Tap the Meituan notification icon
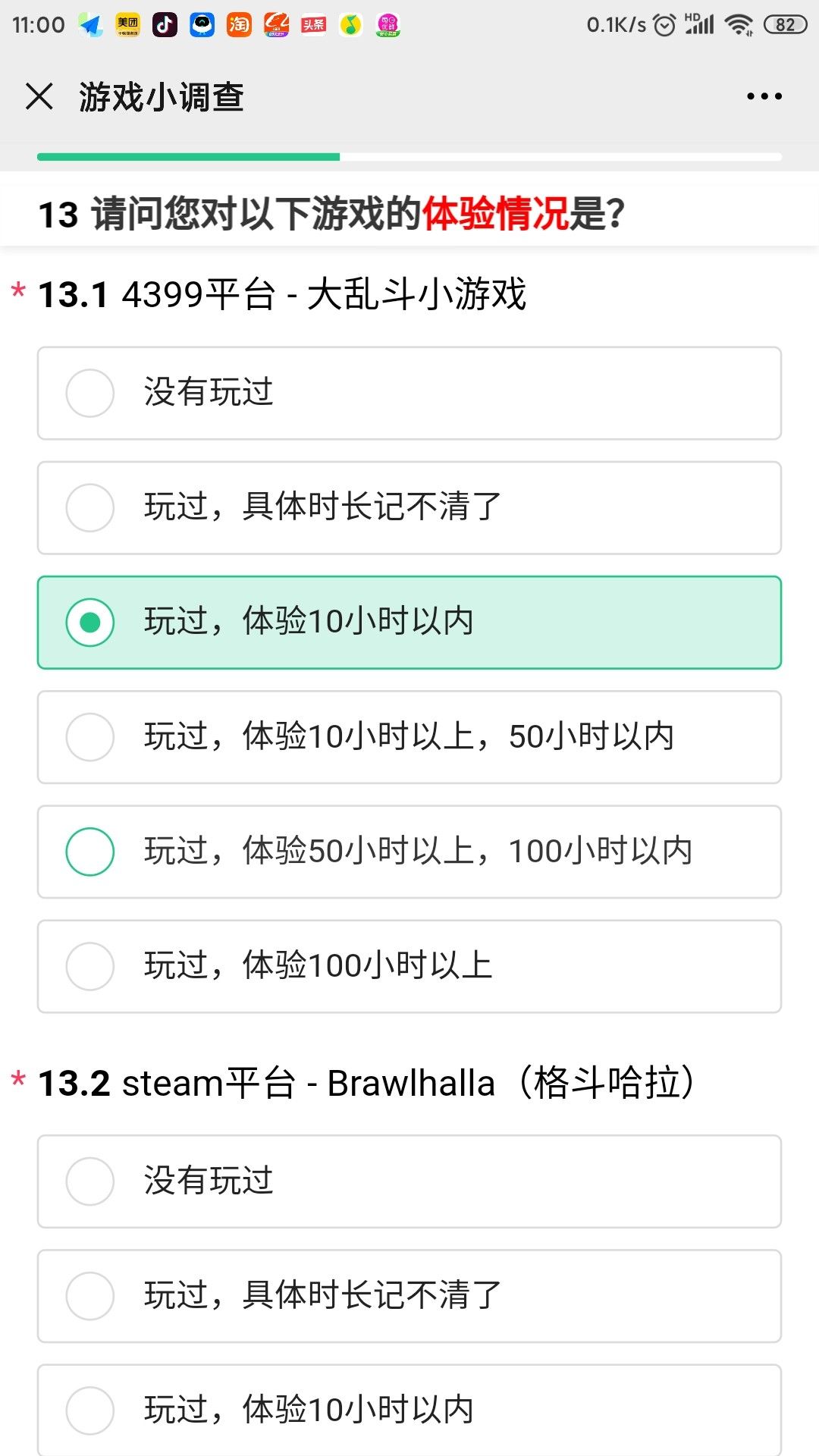819x1456 pixels. pos(127,25)
